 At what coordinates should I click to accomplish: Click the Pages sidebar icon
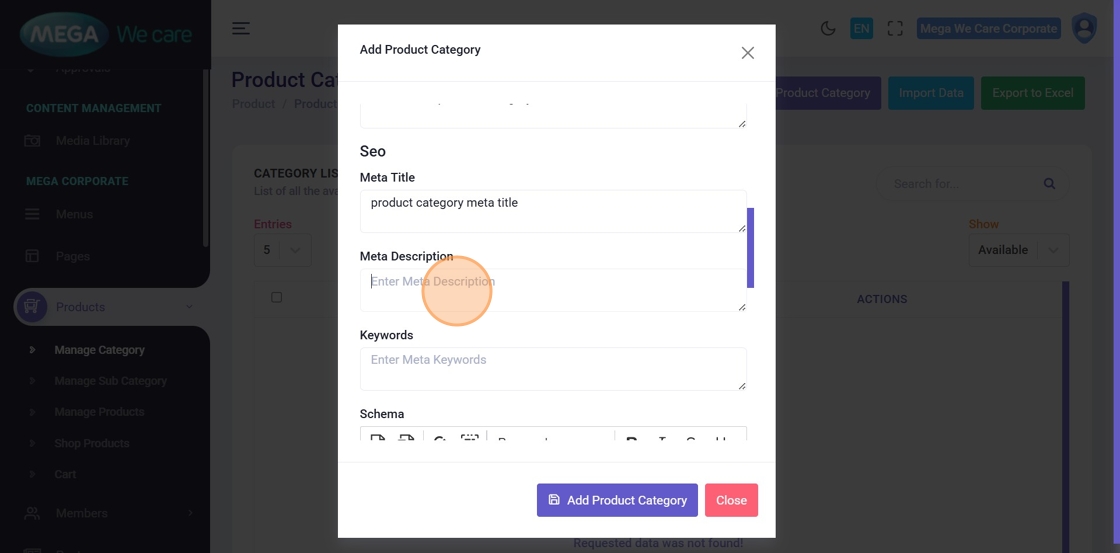coord(32,256)
